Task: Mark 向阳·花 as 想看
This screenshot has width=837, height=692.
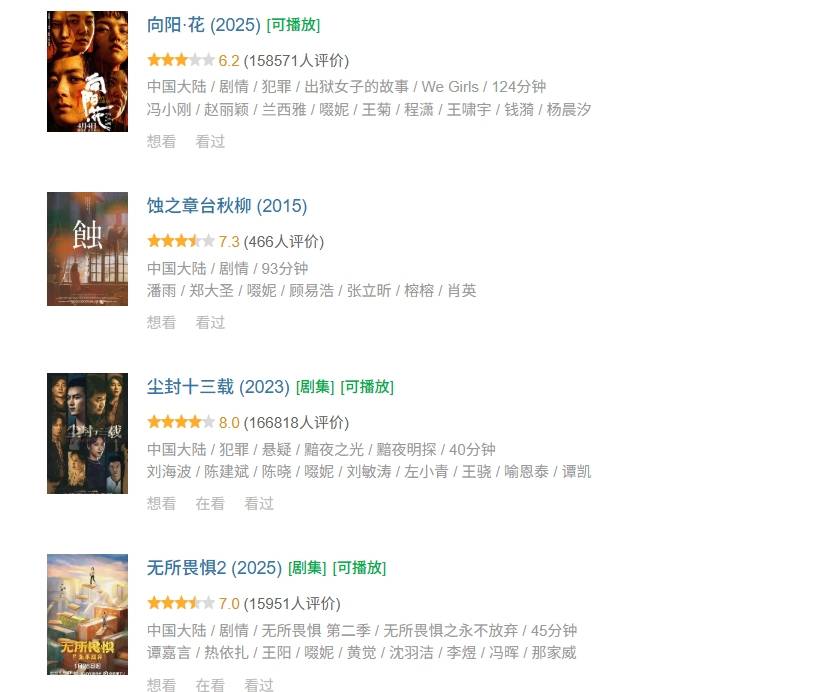Action: pos(161,141)
